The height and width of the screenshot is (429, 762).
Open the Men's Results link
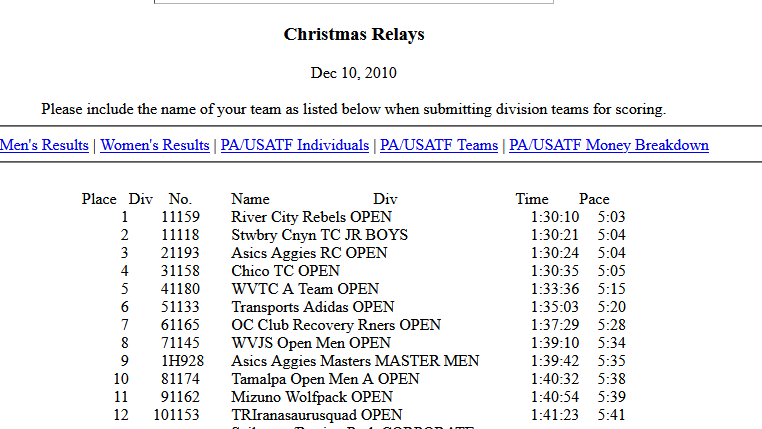coord(44,145)
